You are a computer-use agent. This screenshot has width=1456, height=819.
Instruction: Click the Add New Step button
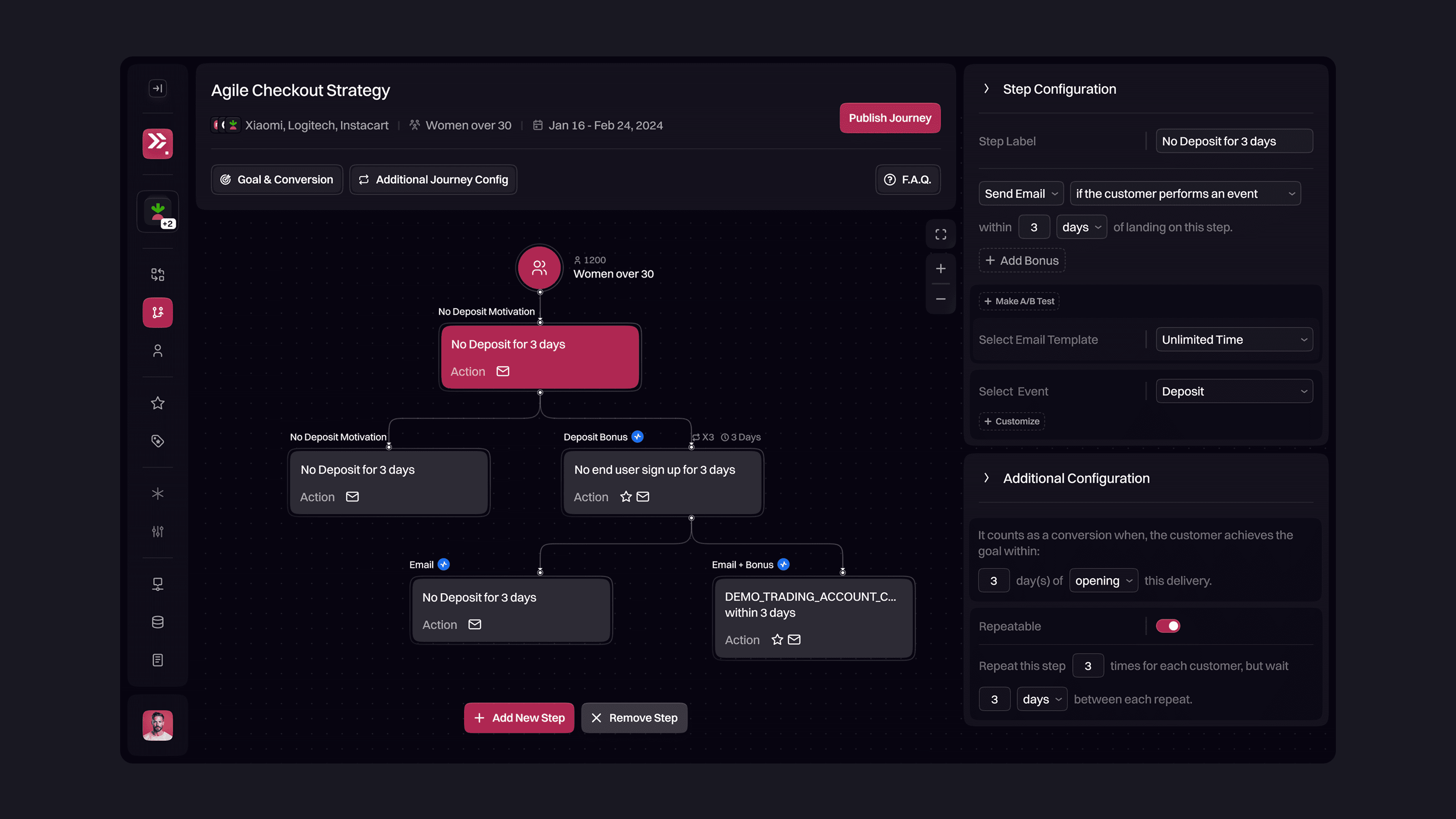coord(519,718)
